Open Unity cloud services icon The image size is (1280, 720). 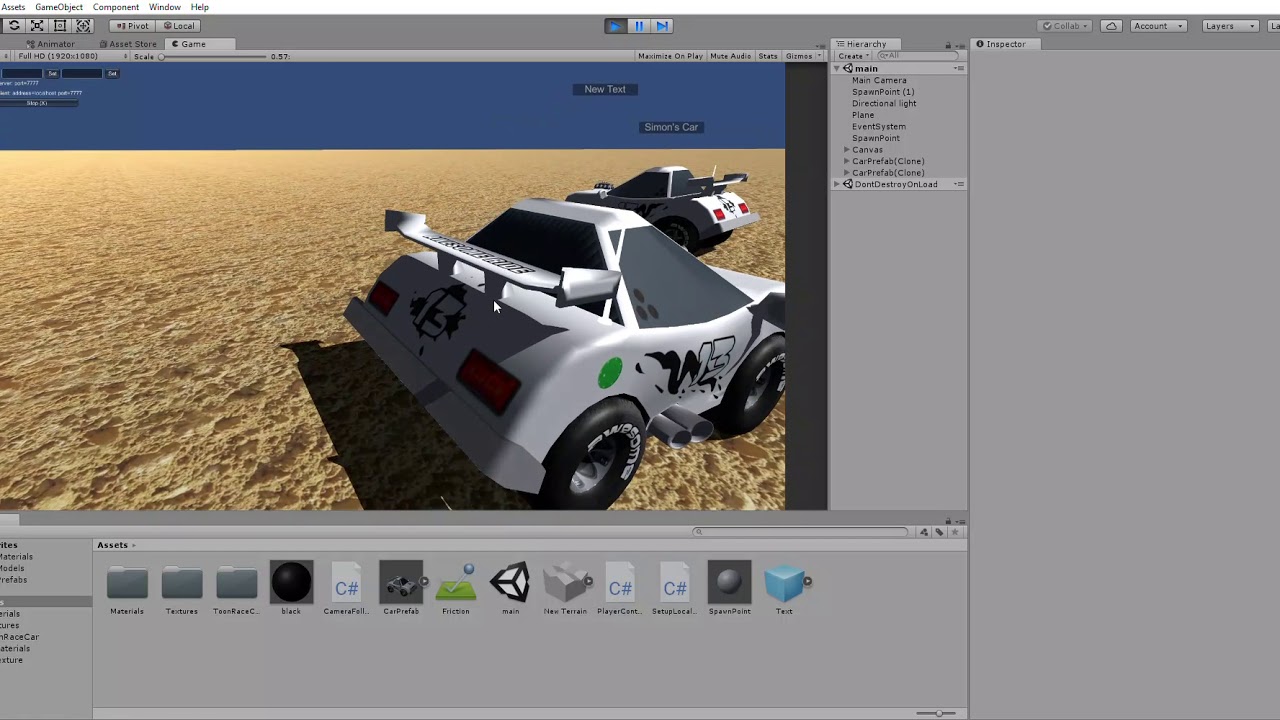(x=1111, y=26)
